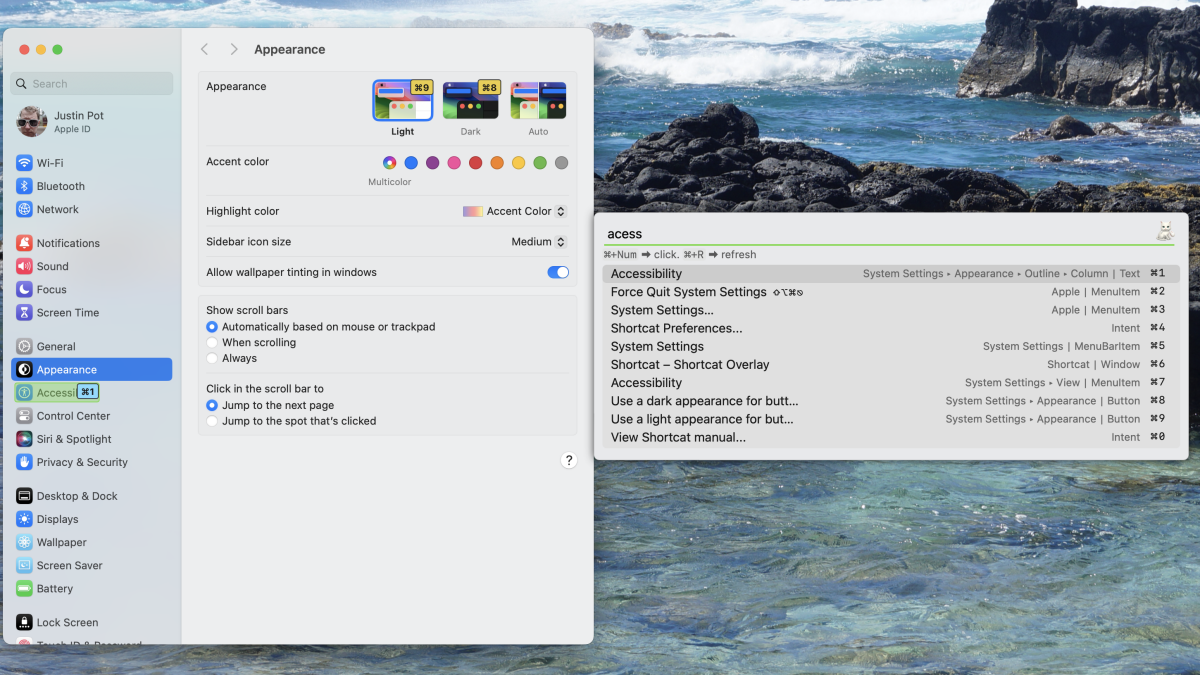Select System Settings MenuBarItem result
The width and height of the screenshot is (1200, 675).
coord(891,346)
